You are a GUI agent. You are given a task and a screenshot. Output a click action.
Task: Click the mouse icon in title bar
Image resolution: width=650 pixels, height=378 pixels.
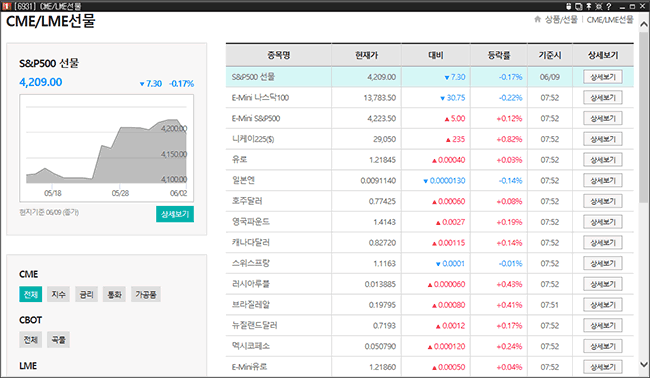click(x=569, y=6)
